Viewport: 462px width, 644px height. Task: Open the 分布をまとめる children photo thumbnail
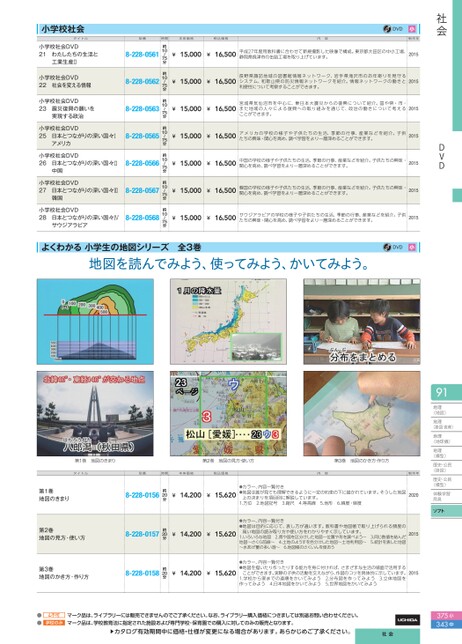pyautogui.click(x=362, y=322)
